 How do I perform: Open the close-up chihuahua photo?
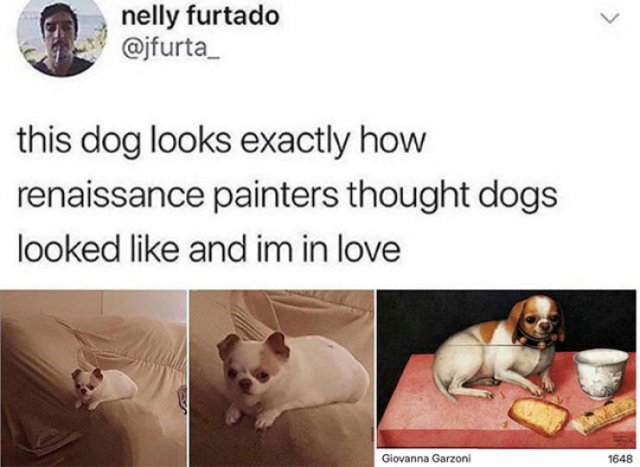click(x=282, y=378)
